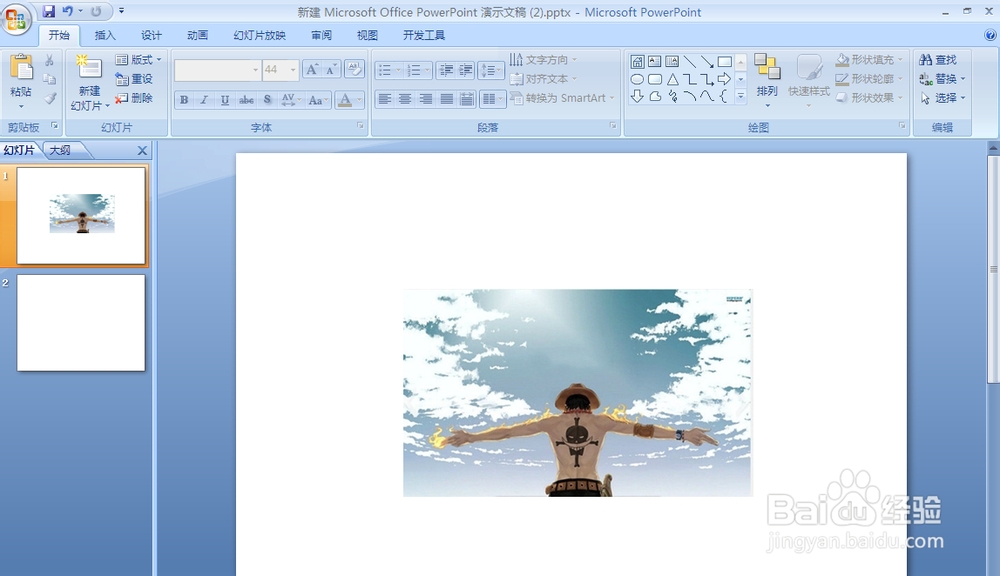Clear all formatting icon

pyautogui.click(x=354, y=69)
